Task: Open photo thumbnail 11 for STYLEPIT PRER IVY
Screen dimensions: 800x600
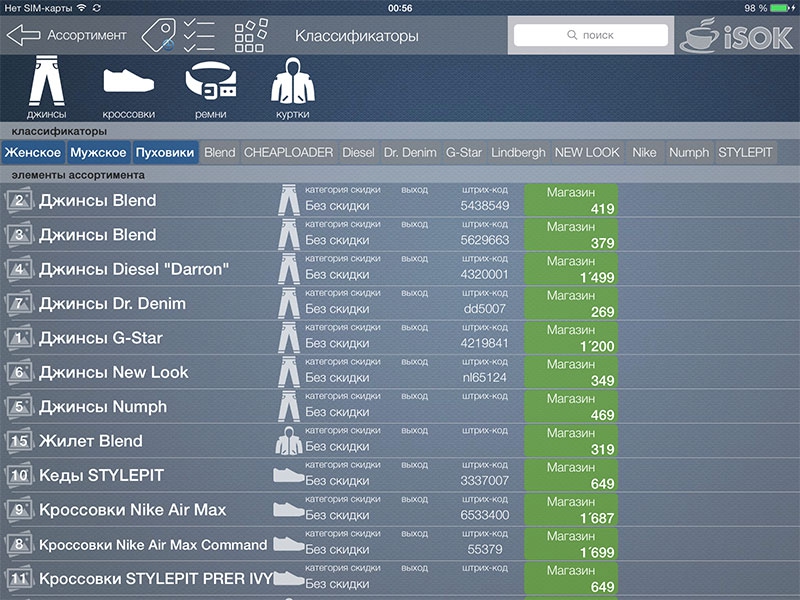Action: (x=19, y=579)
